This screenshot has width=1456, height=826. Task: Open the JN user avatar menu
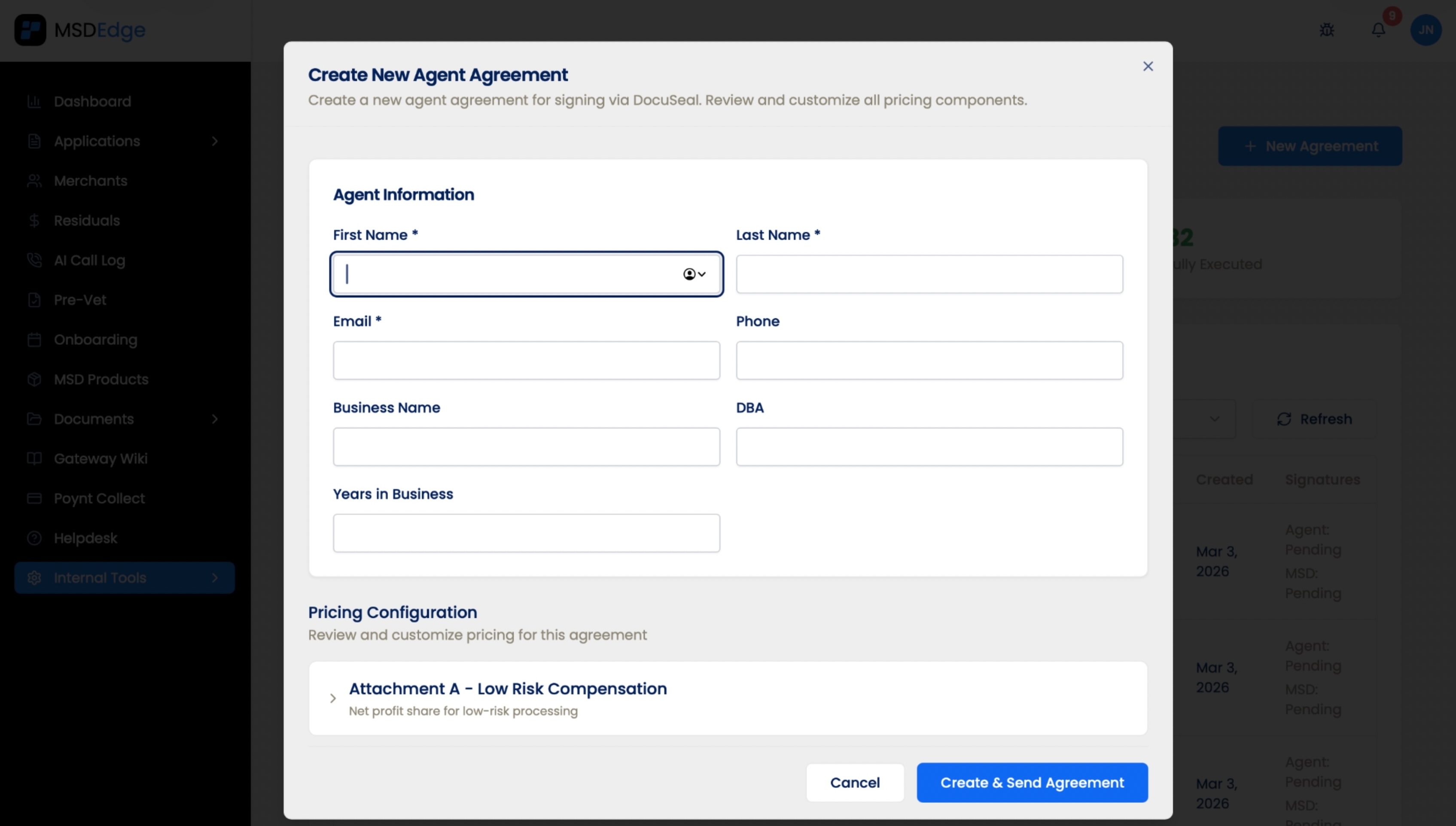coord(1426,30)
